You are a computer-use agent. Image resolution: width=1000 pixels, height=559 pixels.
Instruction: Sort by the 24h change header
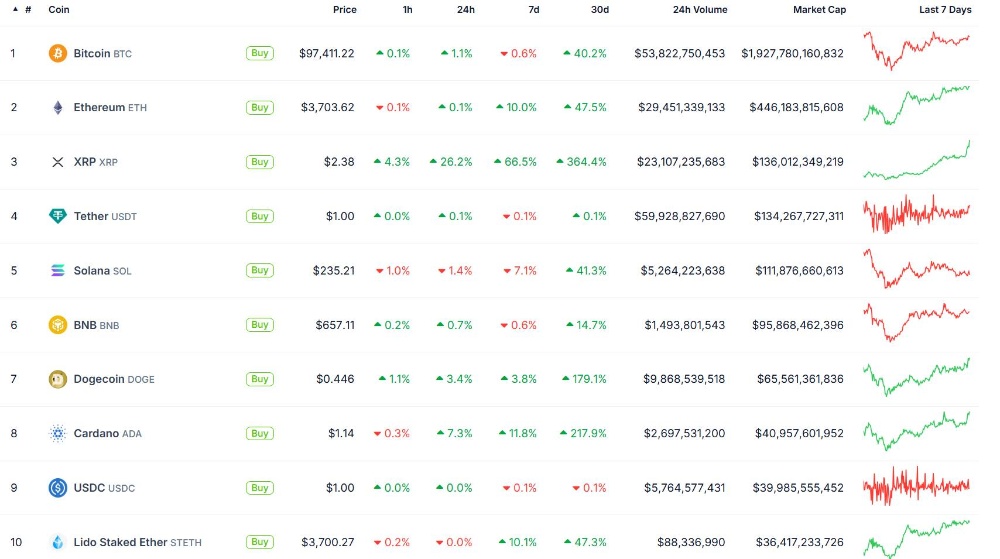[466, 10]
